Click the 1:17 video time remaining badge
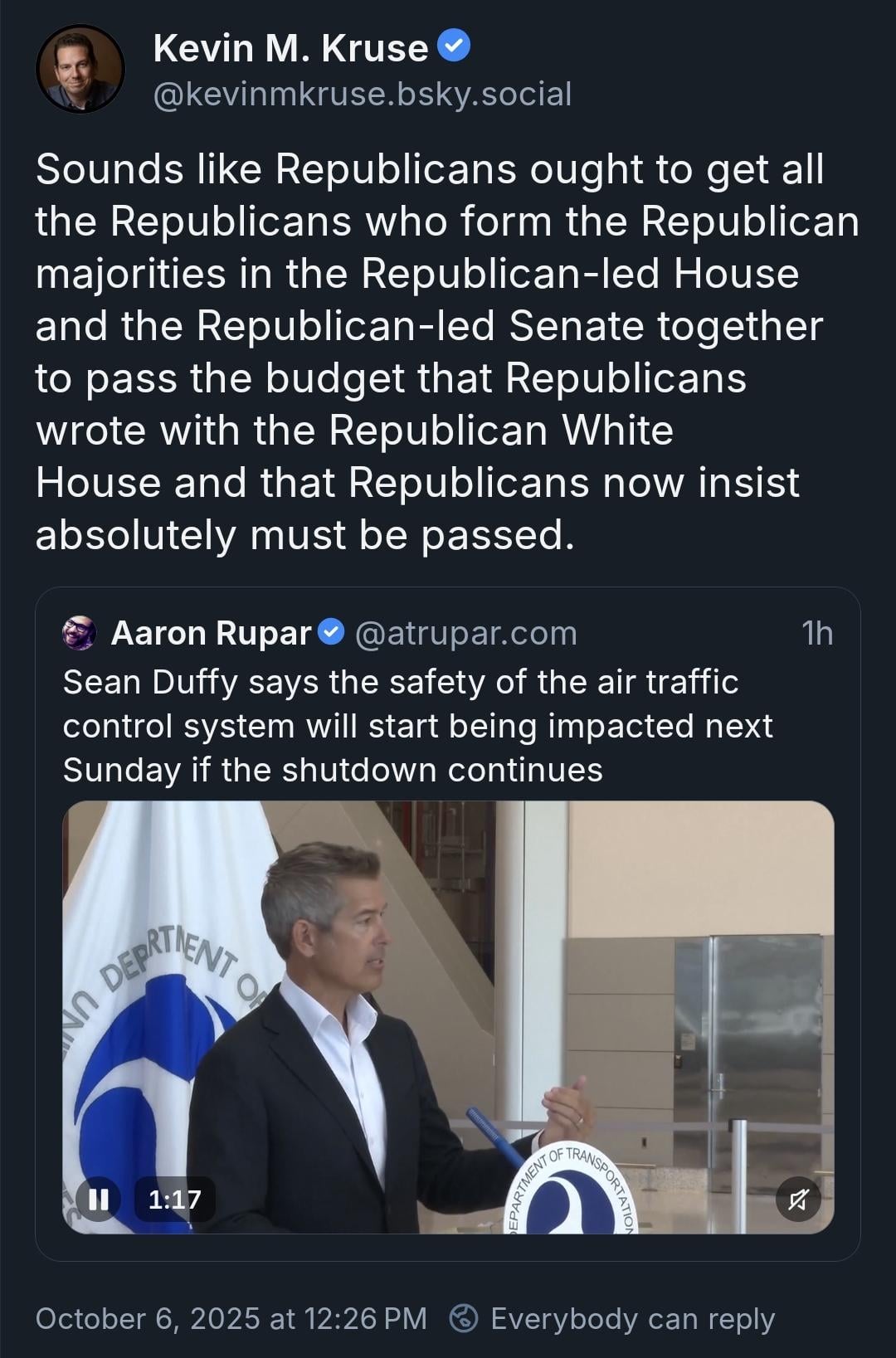The width and height of the screenshot is (896, 1358). [x=174, y=1199]
